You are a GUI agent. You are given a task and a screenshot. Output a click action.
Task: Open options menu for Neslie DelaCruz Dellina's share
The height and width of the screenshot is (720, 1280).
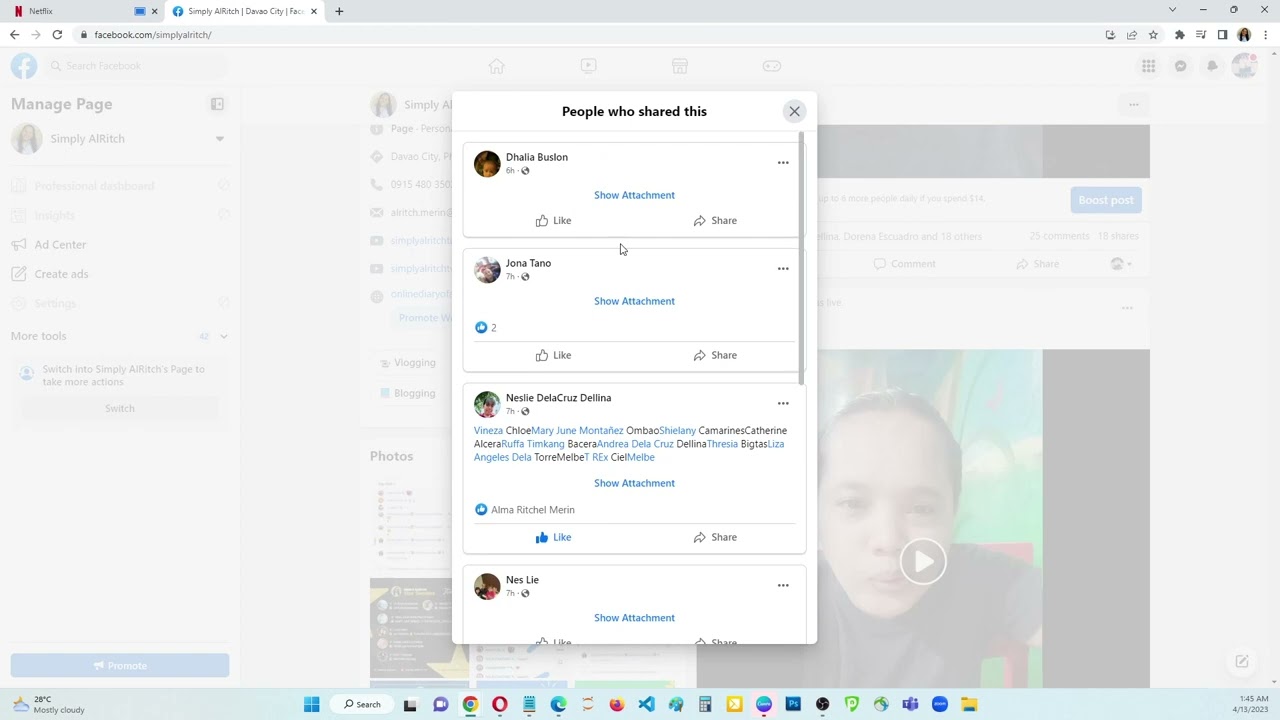[x=783, y=403]
